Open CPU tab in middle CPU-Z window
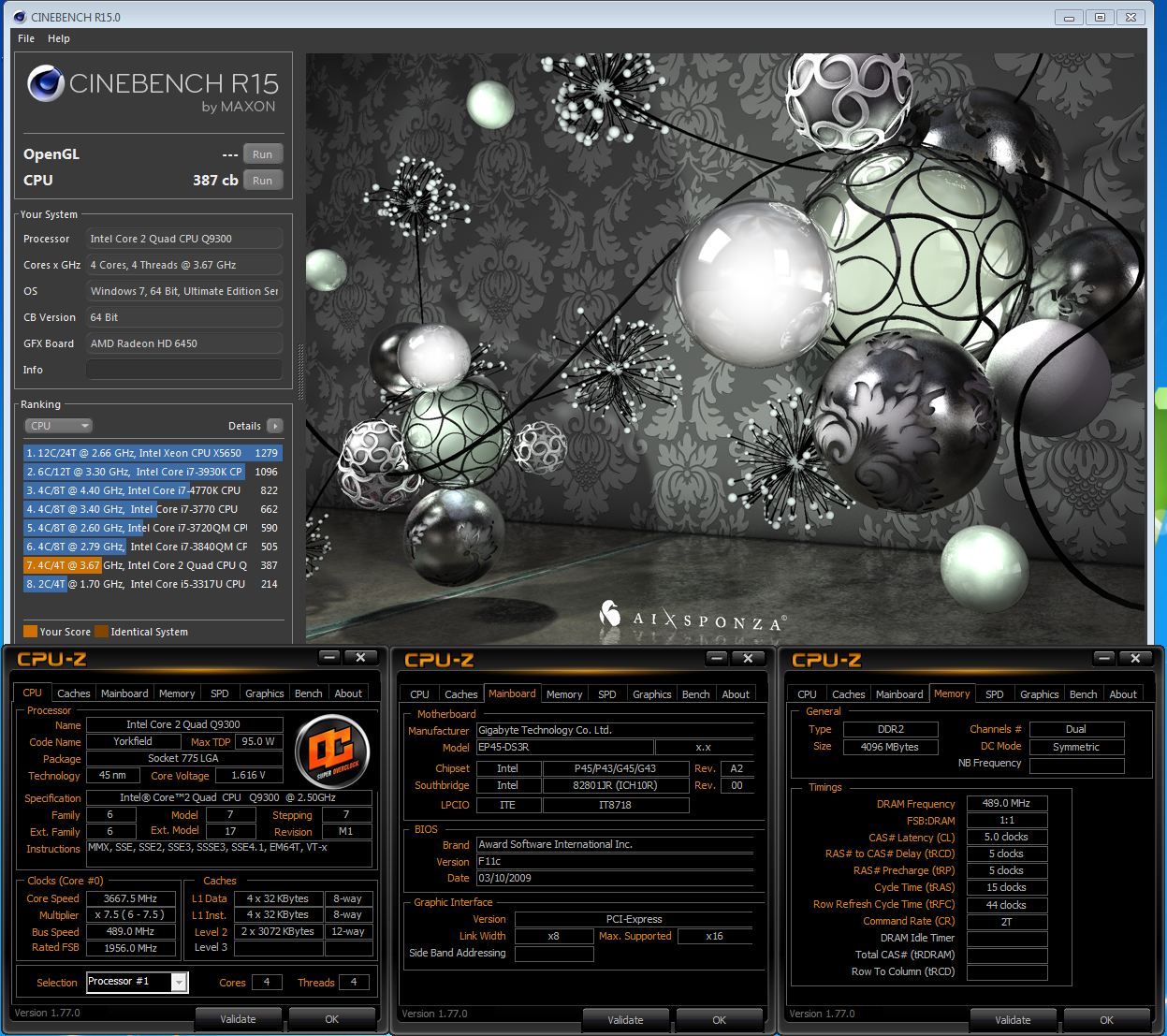Image resolution: width=1167 pixels, height=1036 pixels. [x=420, y=694]
